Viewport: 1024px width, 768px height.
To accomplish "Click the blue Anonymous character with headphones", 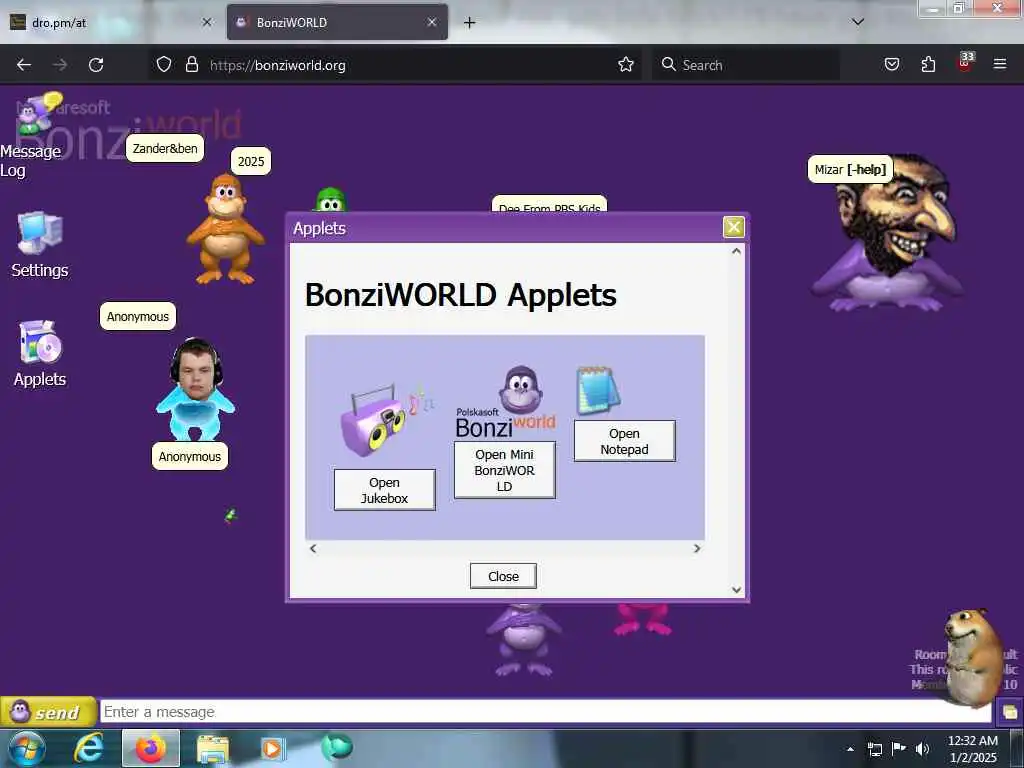I will (x=195, y=389).
